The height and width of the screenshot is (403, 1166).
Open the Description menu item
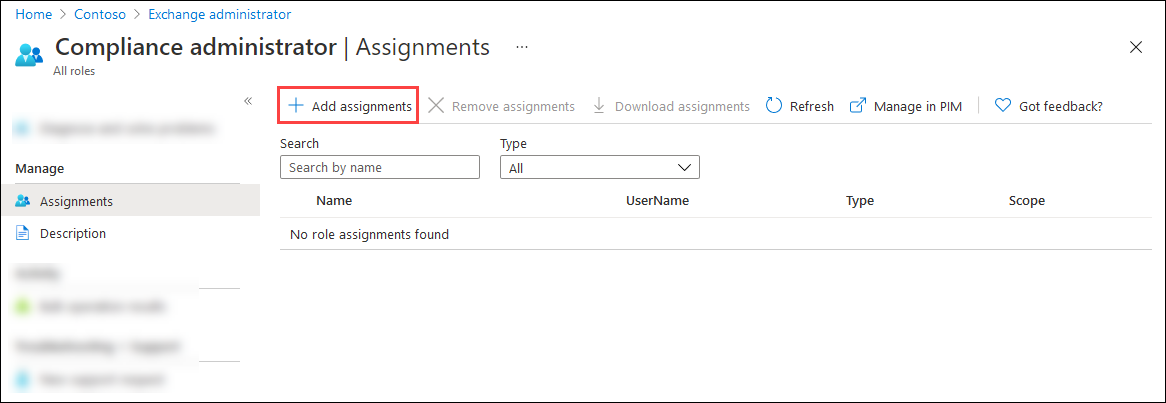click(x=72, y=233)
